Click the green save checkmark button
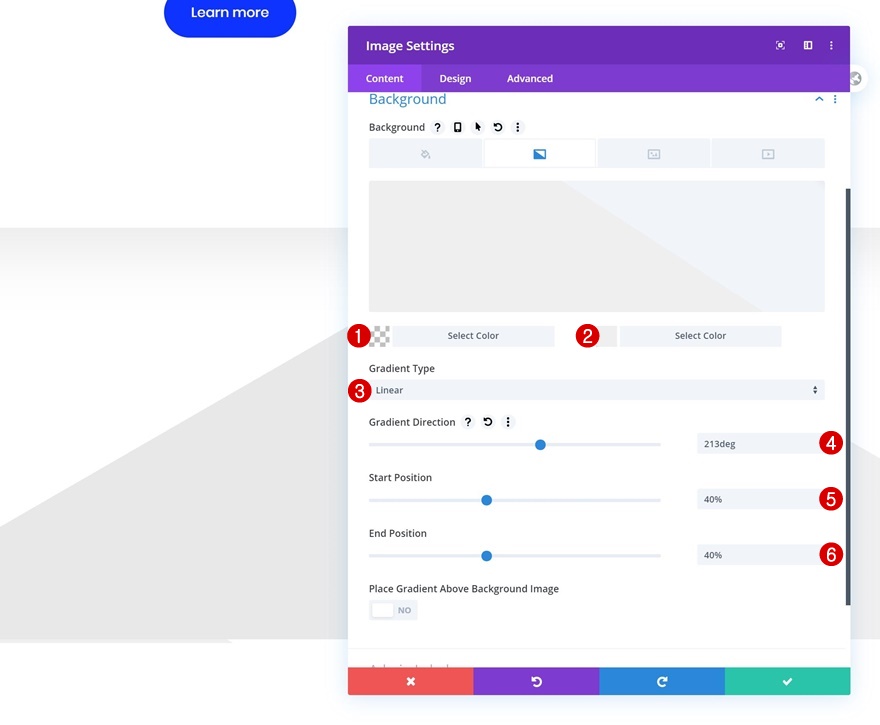Viewport: 880px width, 725px height. tap(787, 681)
